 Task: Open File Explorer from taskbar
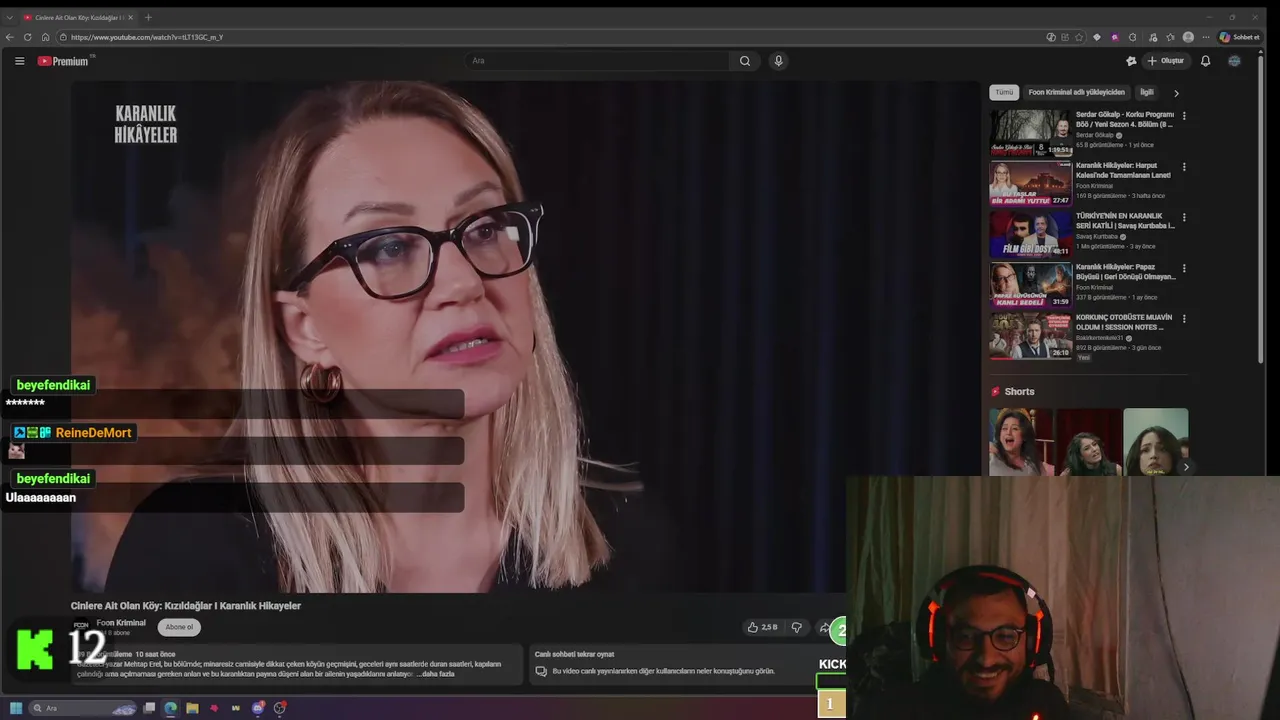point(192,708)
